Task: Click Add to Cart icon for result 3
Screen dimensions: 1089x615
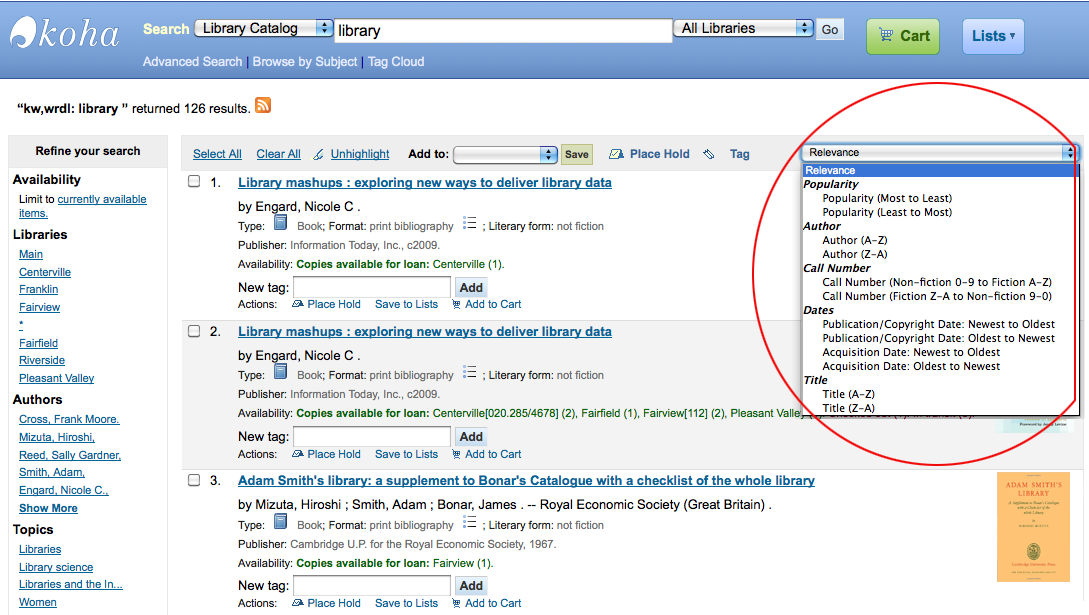Action: point(456,603)
